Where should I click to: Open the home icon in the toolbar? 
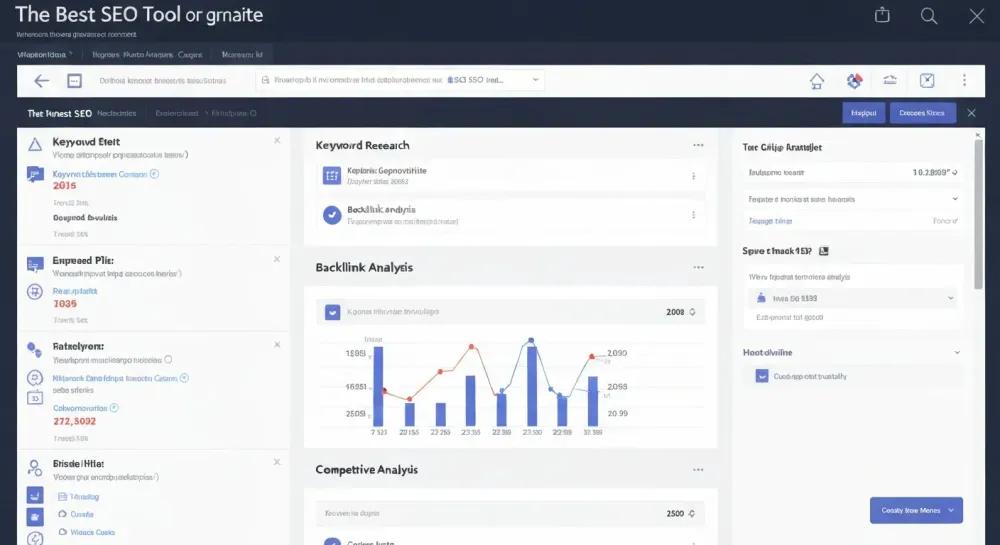tap(817, 80)
